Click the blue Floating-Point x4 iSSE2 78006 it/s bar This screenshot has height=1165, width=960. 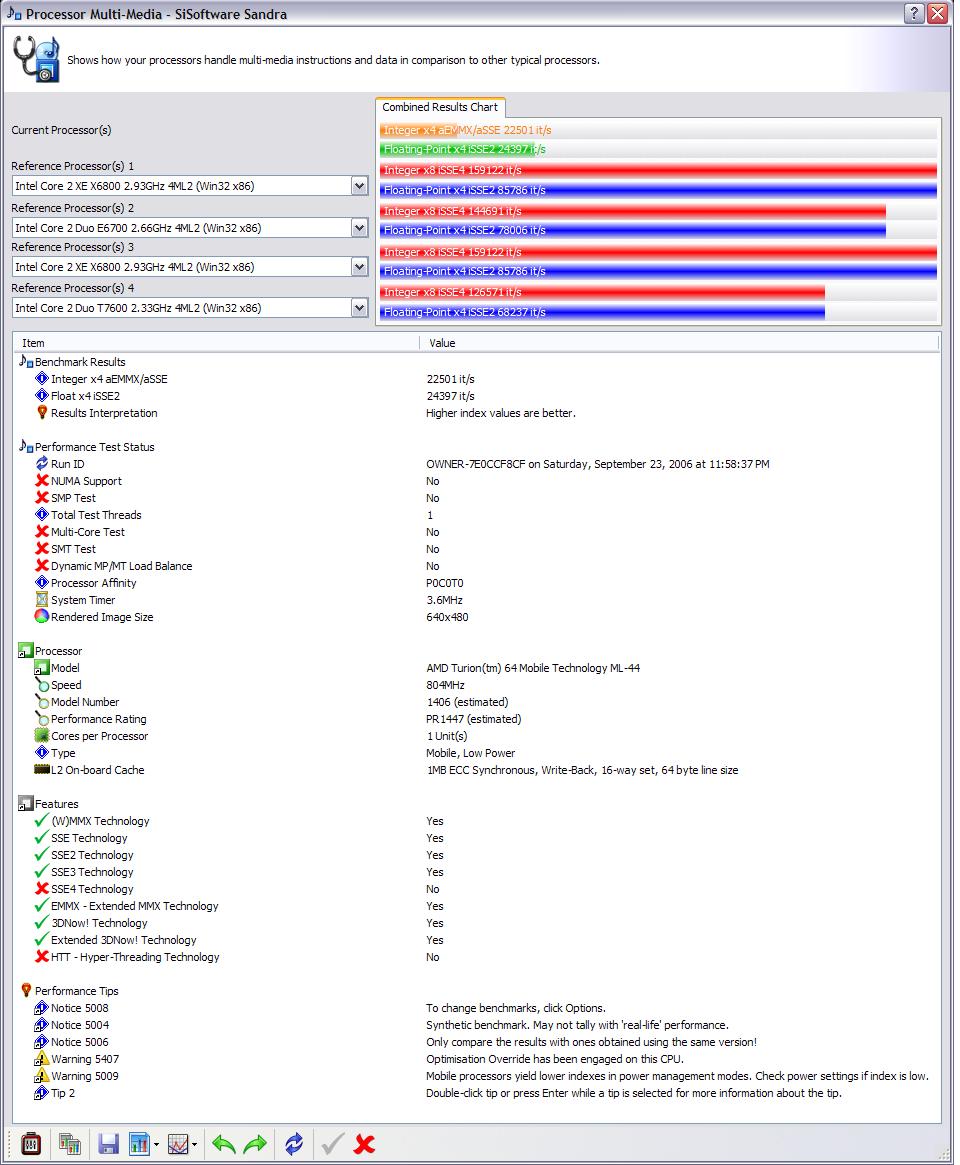(632, 230)
